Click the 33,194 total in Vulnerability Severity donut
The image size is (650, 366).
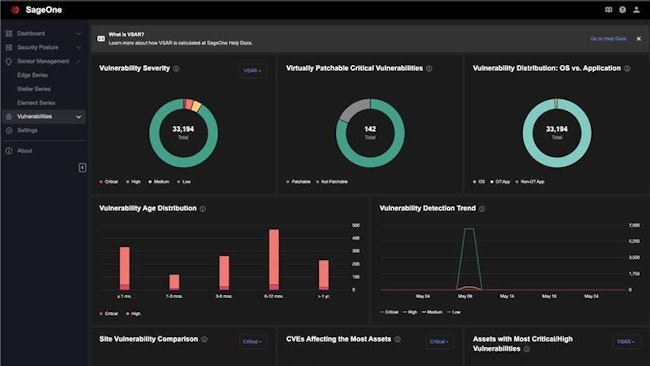tap(183, 129)
